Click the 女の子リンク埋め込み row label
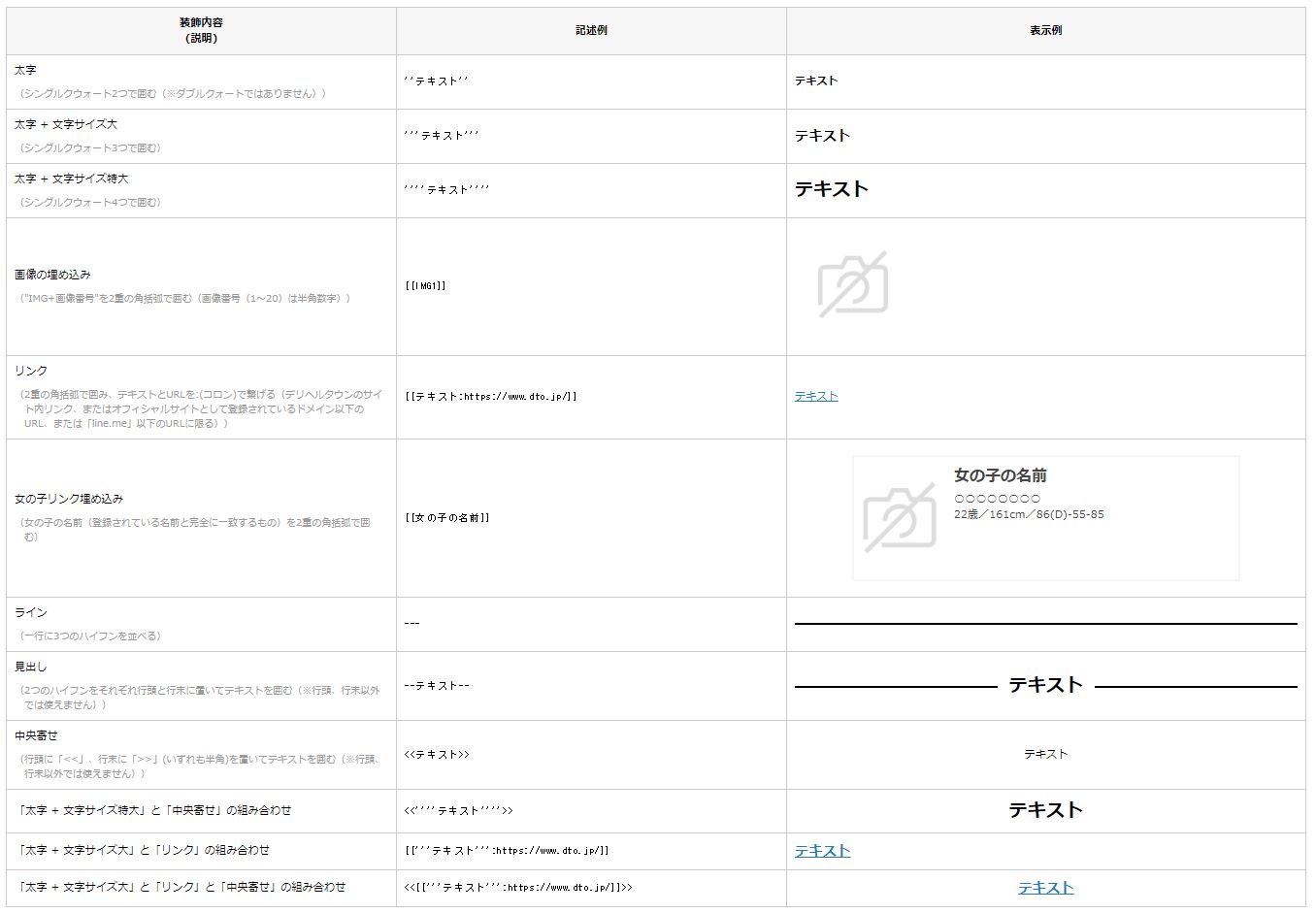Image resolution: width=1316 pixels, height=913 pixels. (69, 499)
